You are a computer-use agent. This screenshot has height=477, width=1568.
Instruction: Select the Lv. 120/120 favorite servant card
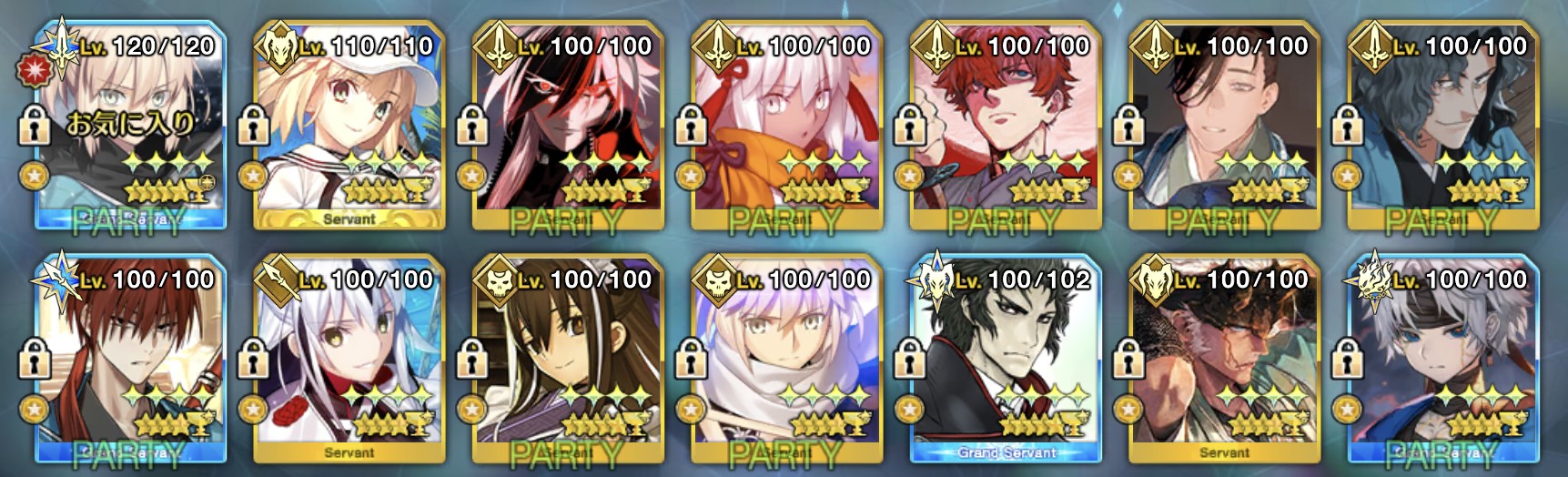[x=130, y=126]
